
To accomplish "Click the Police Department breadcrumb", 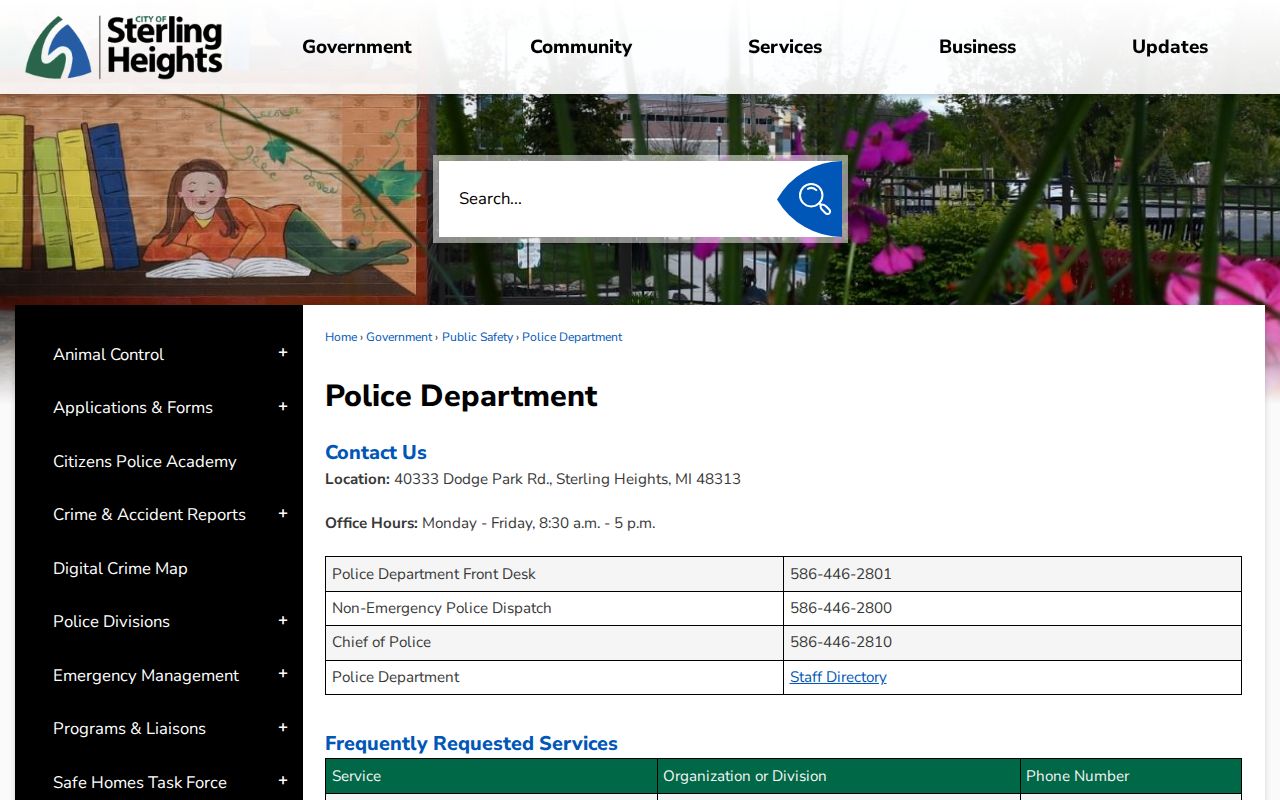I will tap(572, 337).
